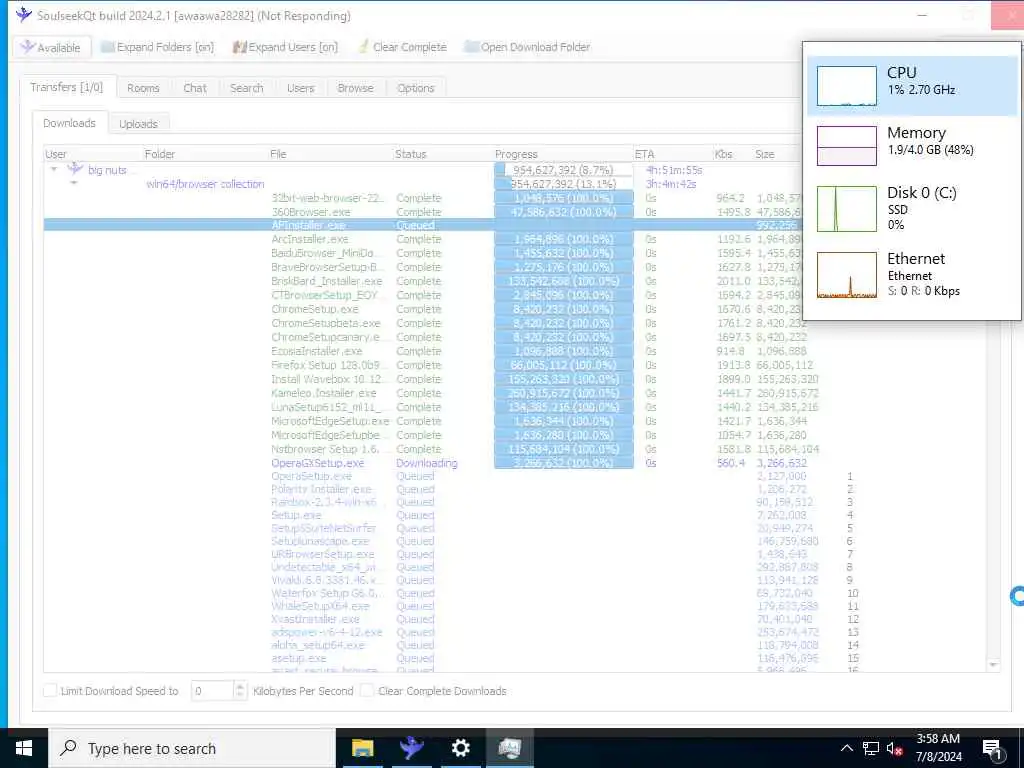Click the Available status button
The width and height of the screenshot is (1024, 768).
[x=51, y=47]
